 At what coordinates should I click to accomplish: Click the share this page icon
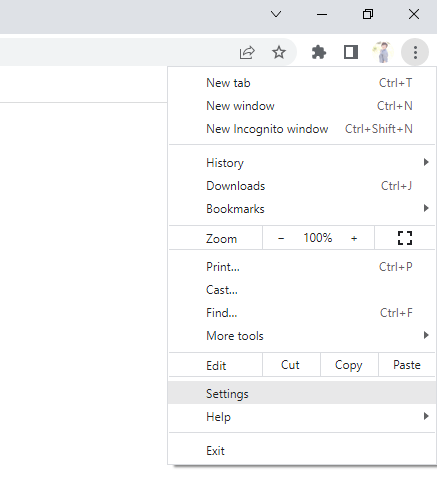[x=247, y=53]
